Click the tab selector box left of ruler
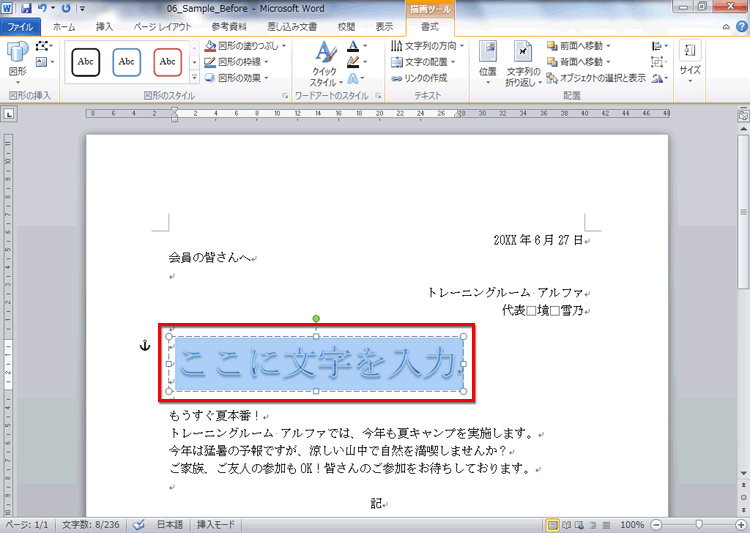Image resolution: width=750 pixels, height=533 pixels. [x=10, y=114]
